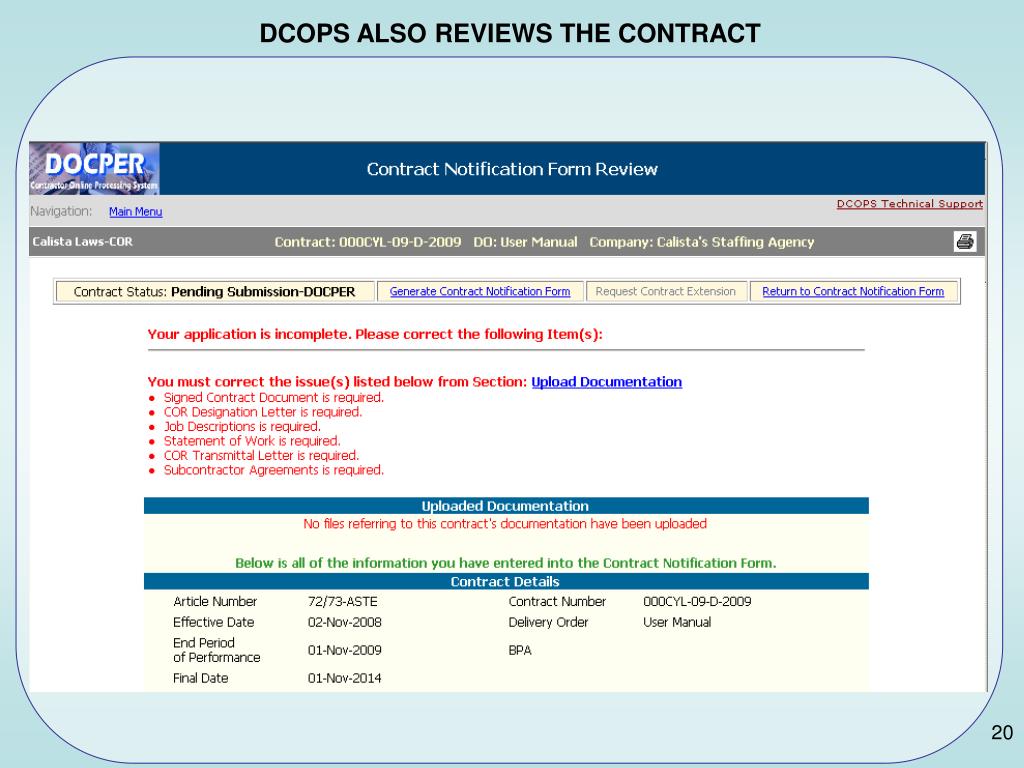1024x768 pixels.
Task: Click the printer icon
Action: pyautogui.click(x=965, y=242)
